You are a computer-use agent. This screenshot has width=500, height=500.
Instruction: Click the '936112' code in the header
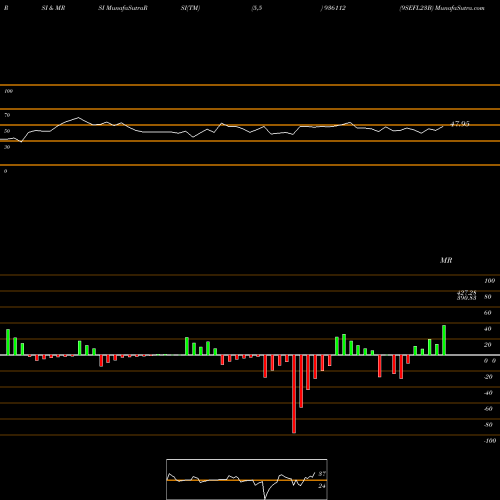(334, 8)
